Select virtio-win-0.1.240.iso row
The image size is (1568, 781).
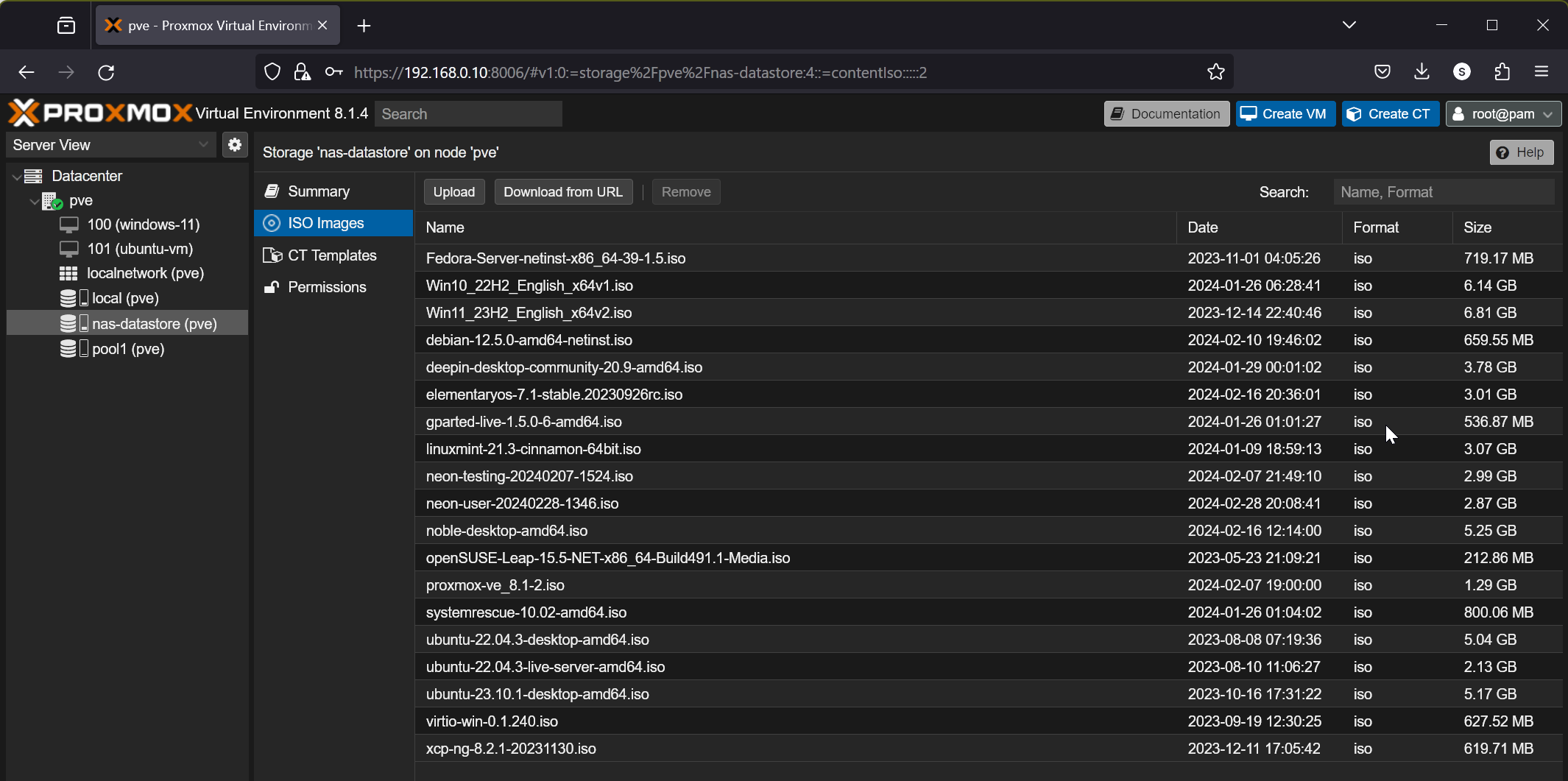coord(989,721)
